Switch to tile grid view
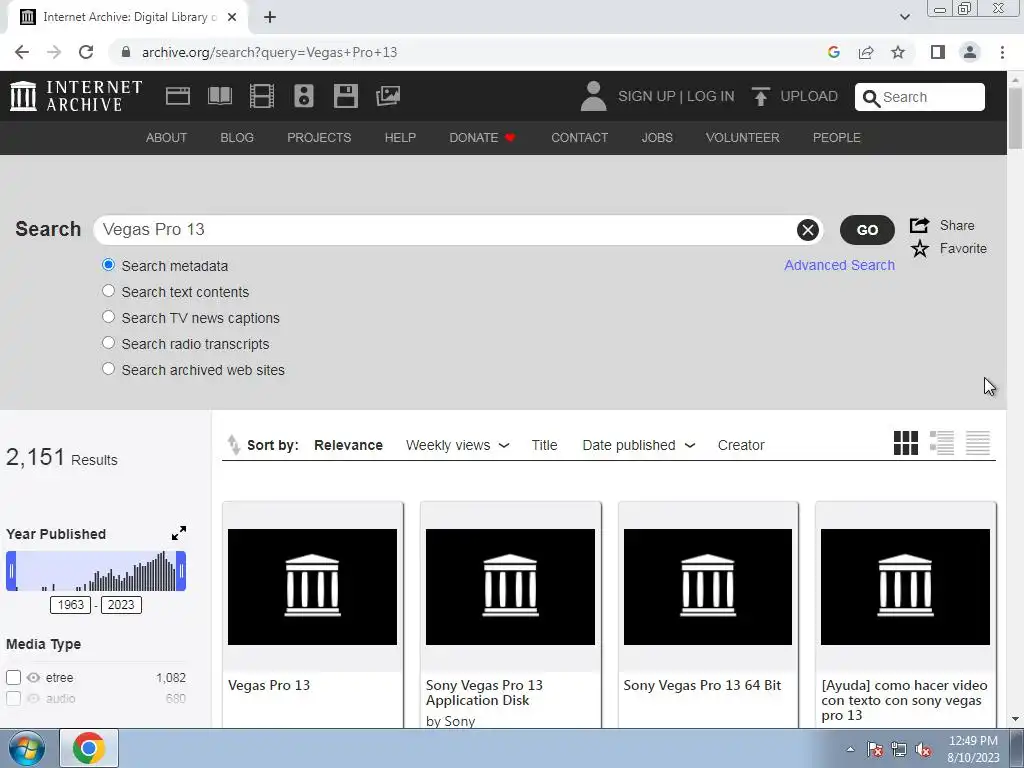Screen dimensions: 1024x768 pyautogui.click(x=905, y=443)
